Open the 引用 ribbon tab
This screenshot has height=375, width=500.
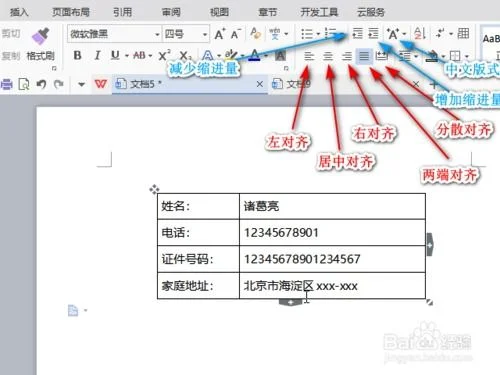click(122, 12)
